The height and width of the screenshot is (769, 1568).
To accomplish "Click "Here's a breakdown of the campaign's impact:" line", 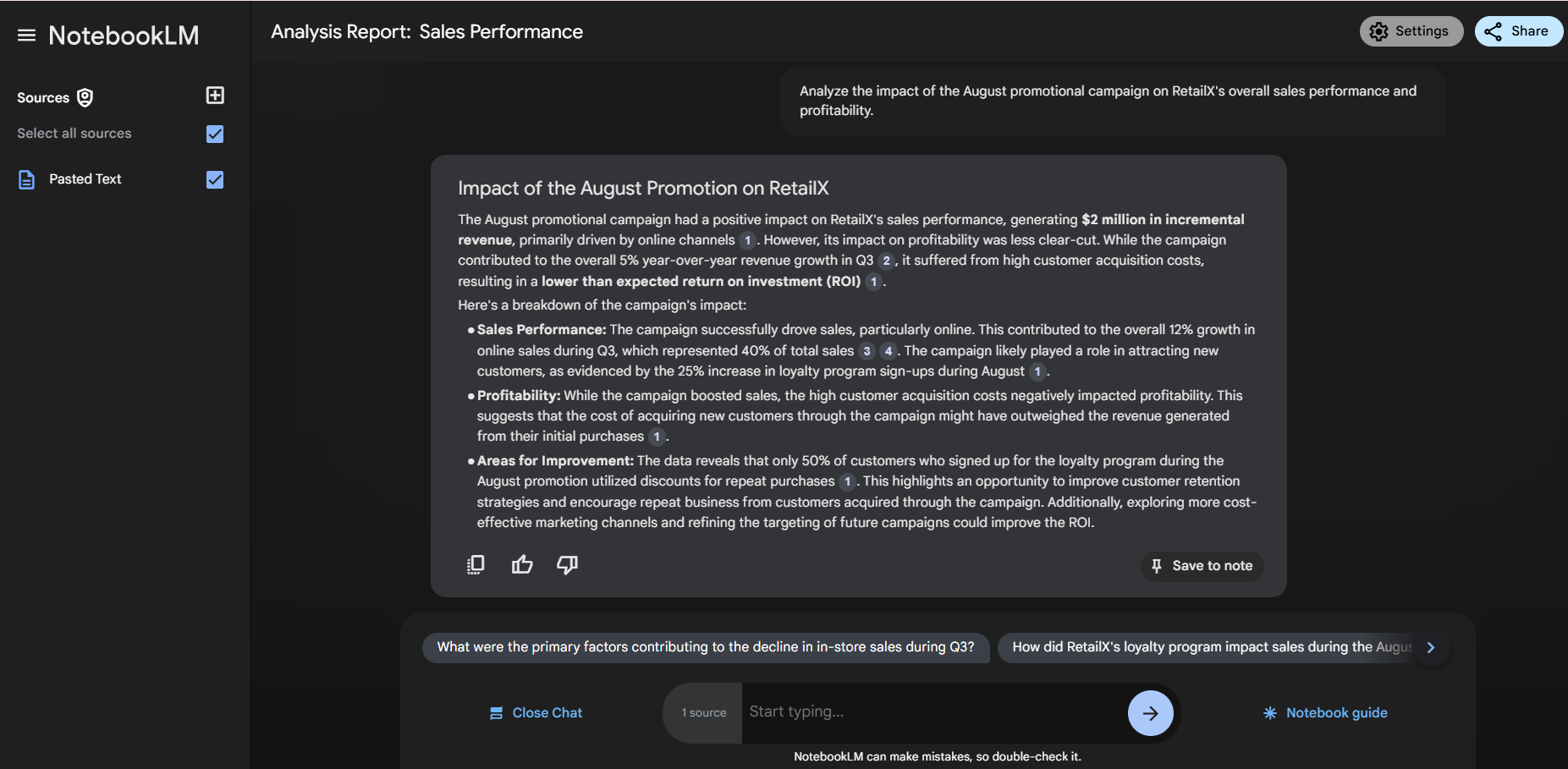I will click(602, 305).
